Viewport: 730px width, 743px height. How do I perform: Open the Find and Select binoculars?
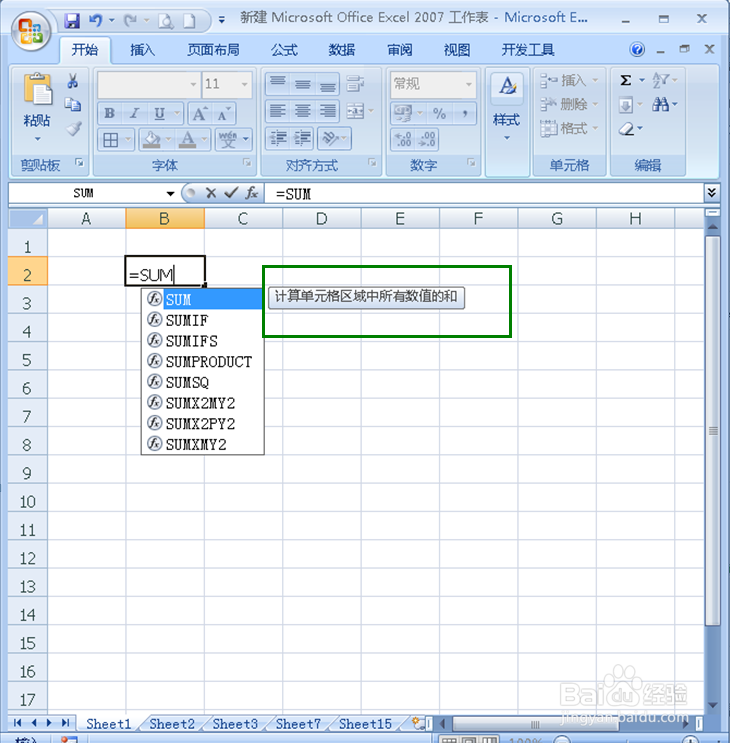[x=660, y=104]
